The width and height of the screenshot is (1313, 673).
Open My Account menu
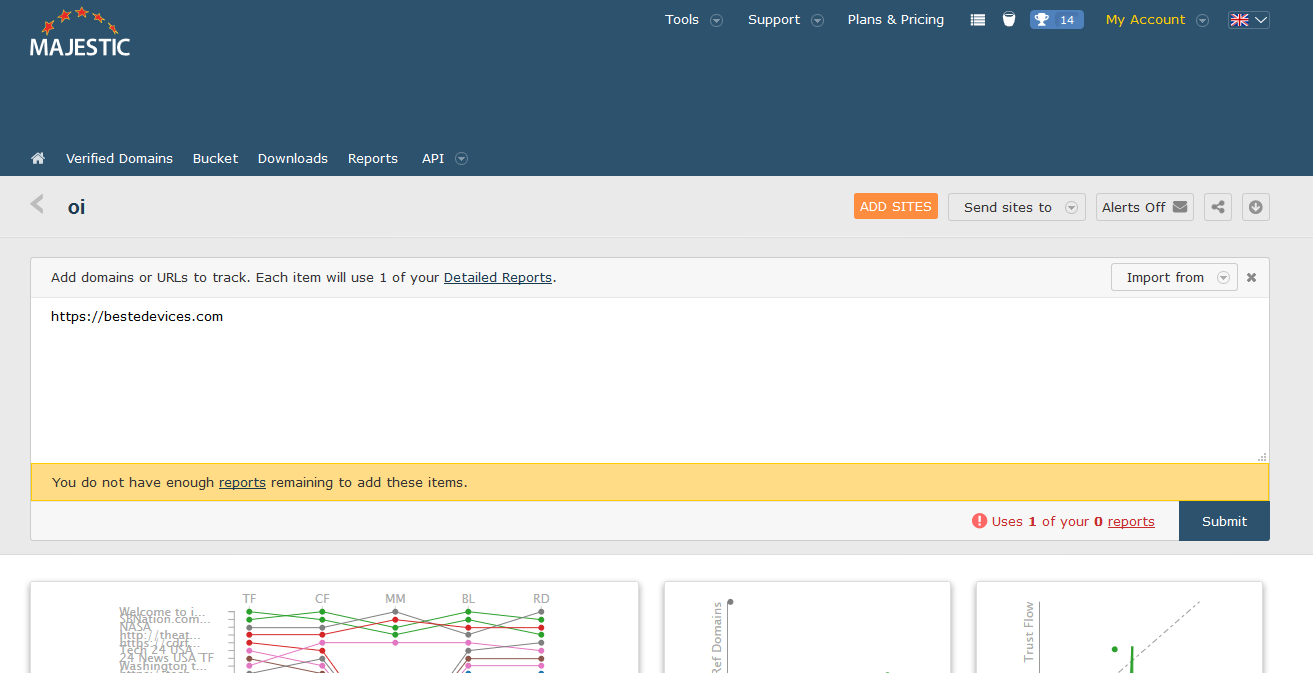1145,20
